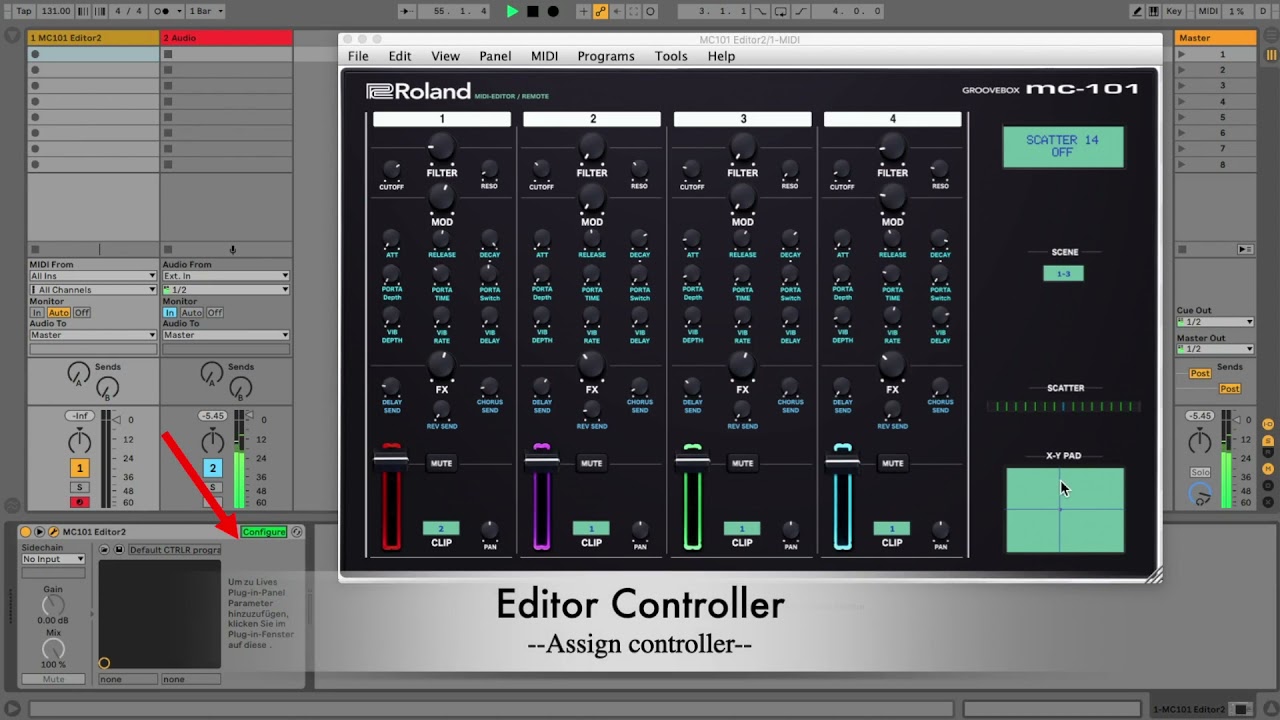
Task: Click the track 2 REV SEND knob
Action: [x=591, y=410]
